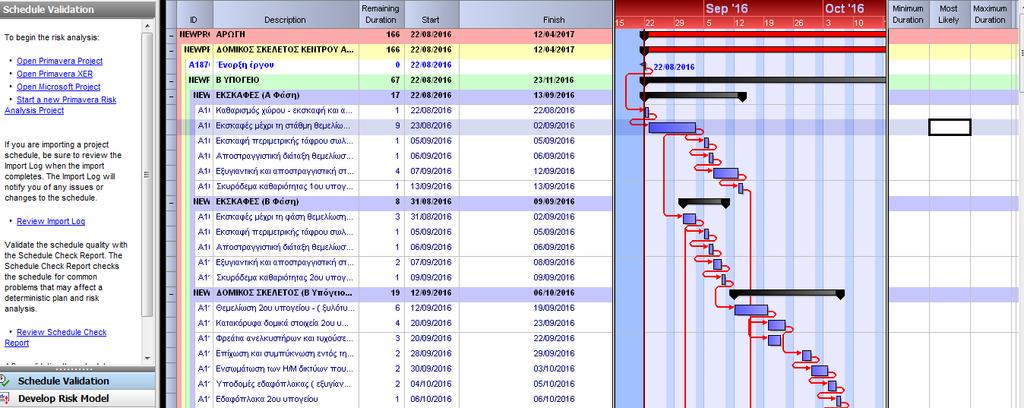Screen dimensions: 1024x408
Task: Click remaining duration 67 of Β ΥΠΟΓΕΙΟ
Action: coord(395,80)
